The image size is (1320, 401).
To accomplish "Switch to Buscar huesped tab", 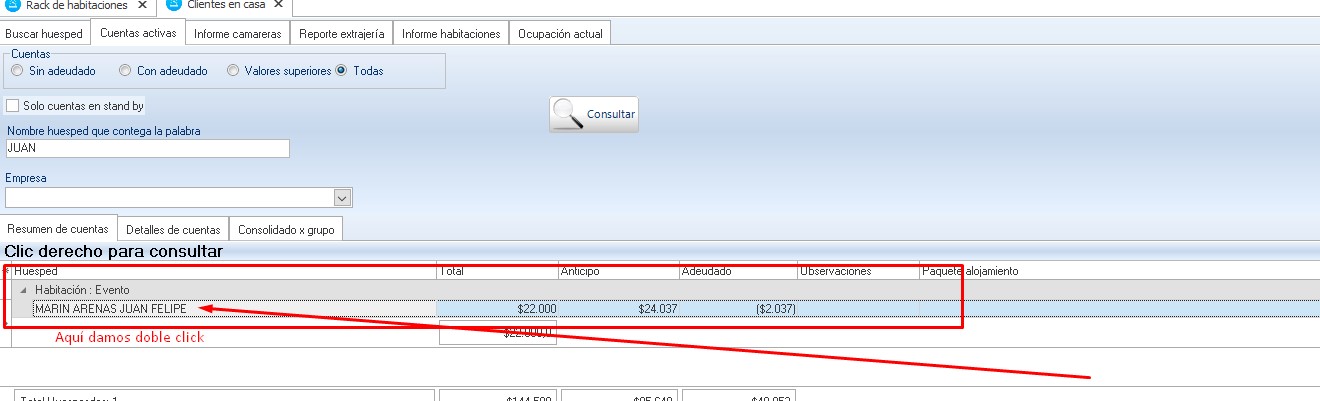I will (44, 34).
